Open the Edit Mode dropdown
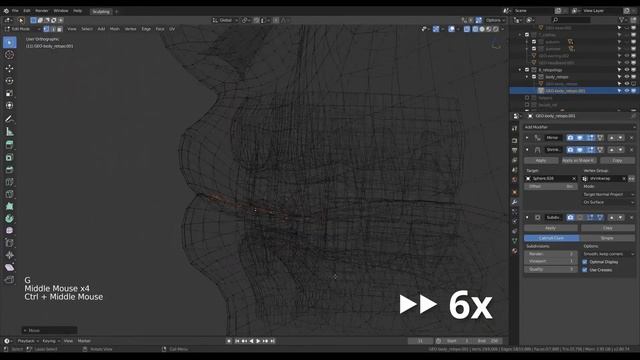 pos(22,29)
